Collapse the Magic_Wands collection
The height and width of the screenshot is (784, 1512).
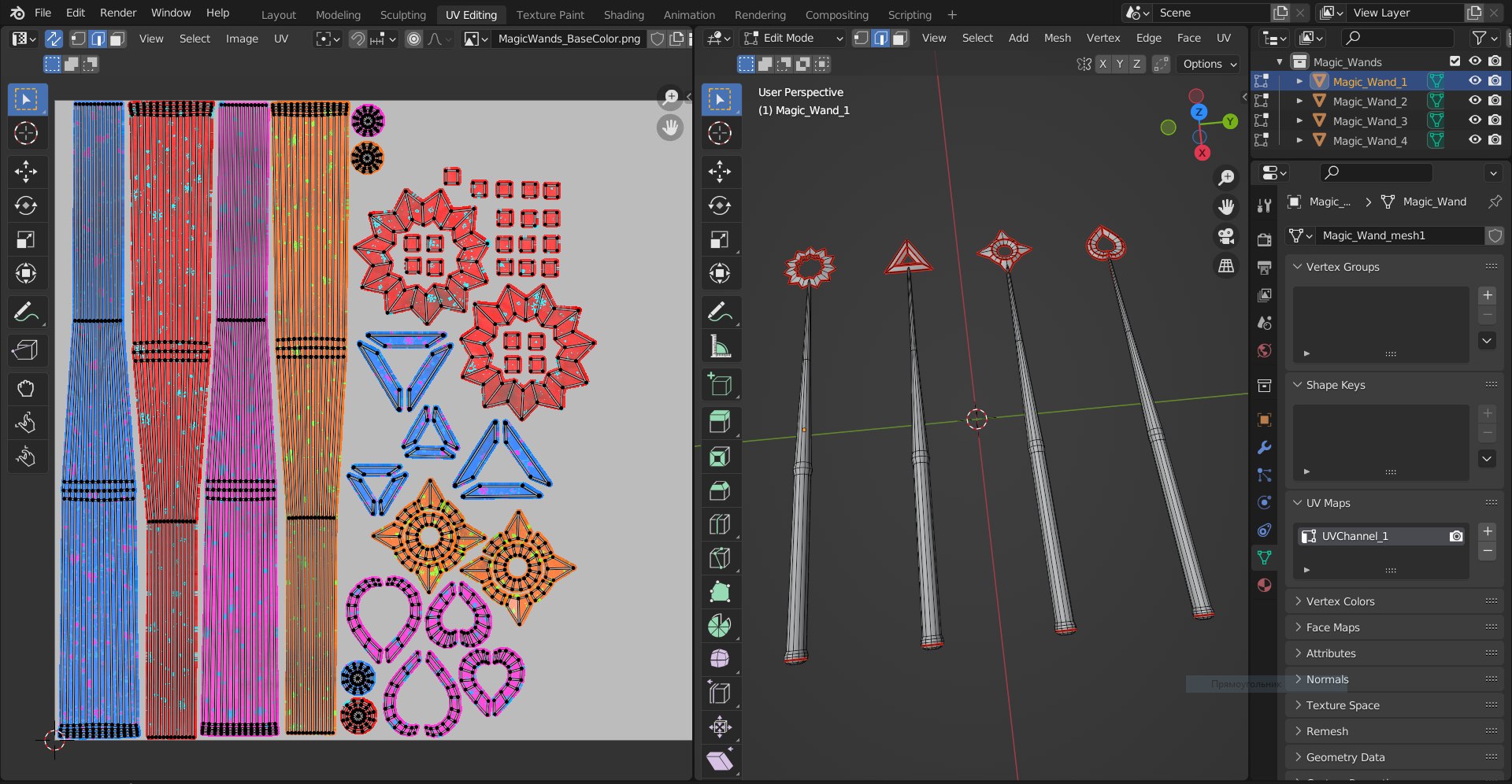click(1280, 61)
